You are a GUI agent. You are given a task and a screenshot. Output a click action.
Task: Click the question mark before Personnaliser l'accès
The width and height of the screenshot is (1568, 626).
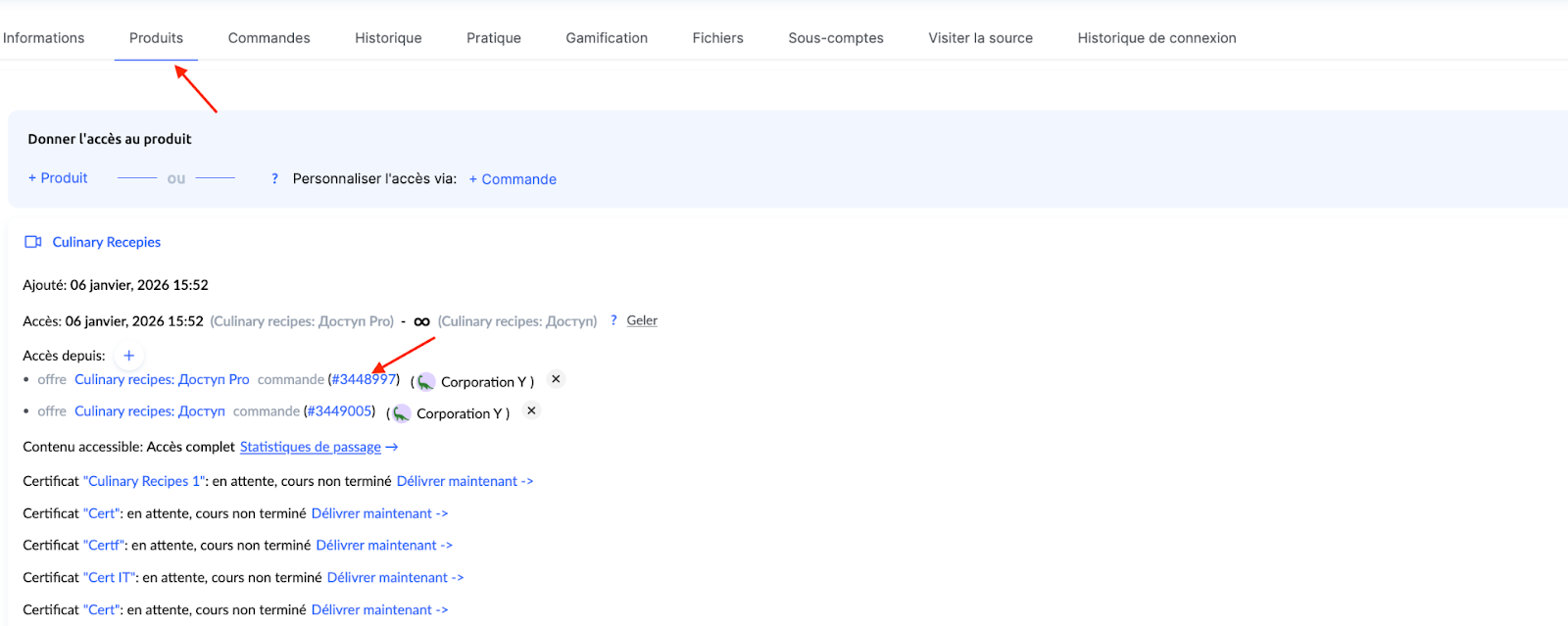coord(274,178)
